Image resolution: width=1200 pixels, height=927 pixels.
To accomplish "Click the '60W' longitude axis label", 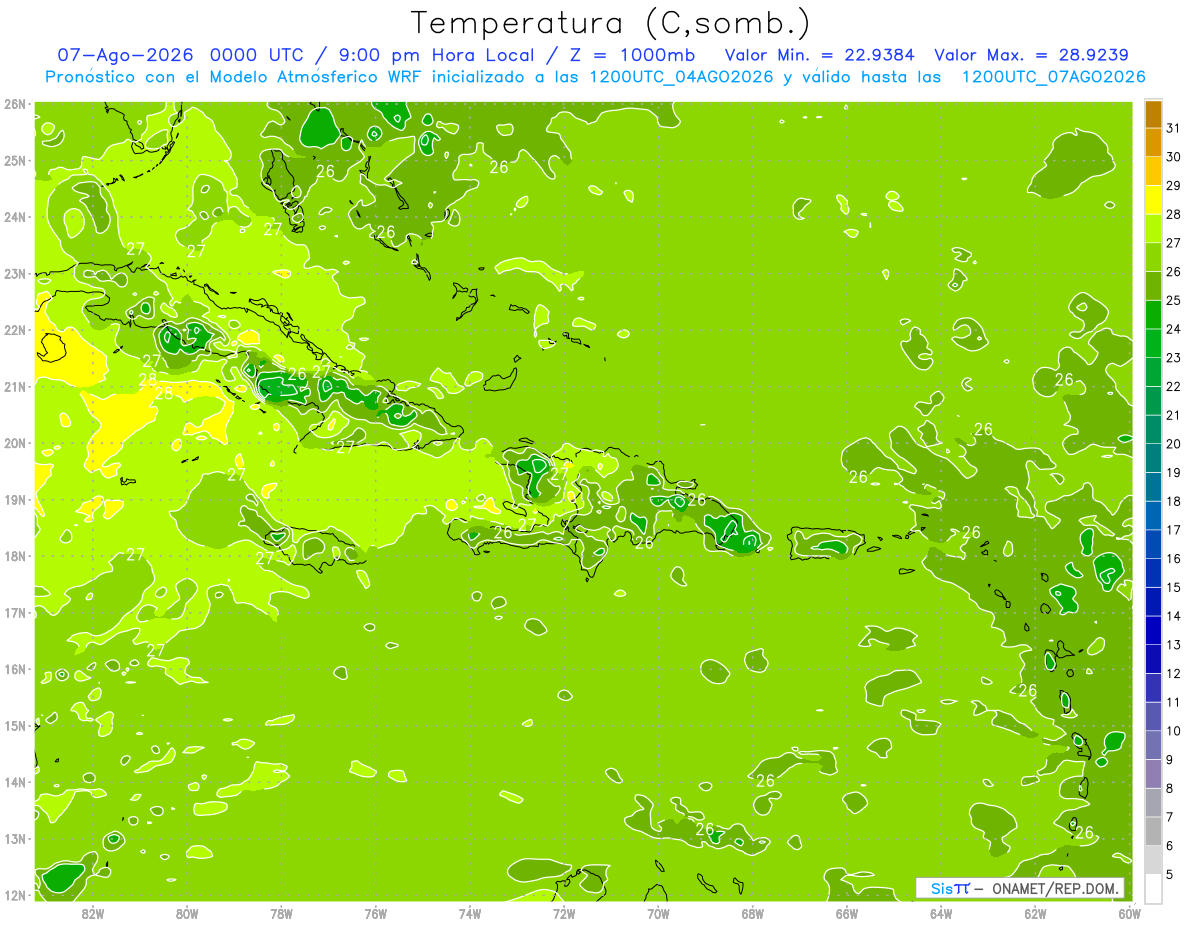I will (1129, 913).
